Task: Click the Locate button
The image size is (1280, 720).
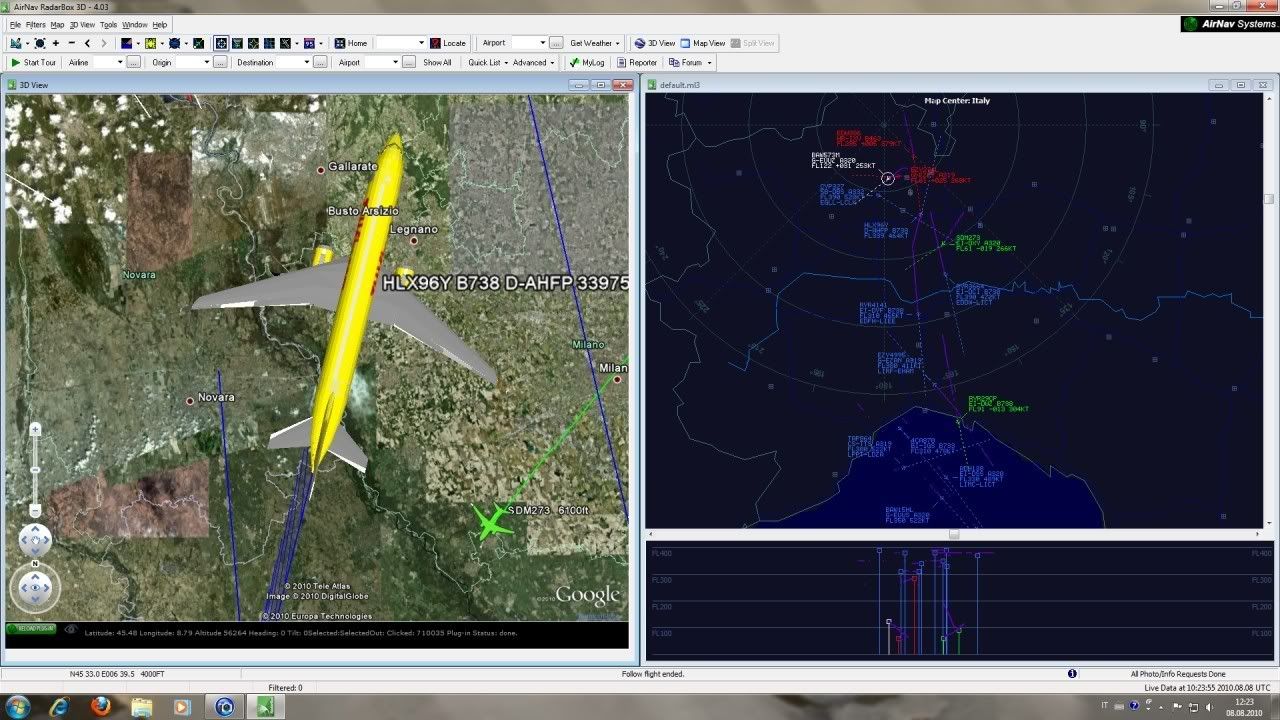Action: (x=448, y=43)
